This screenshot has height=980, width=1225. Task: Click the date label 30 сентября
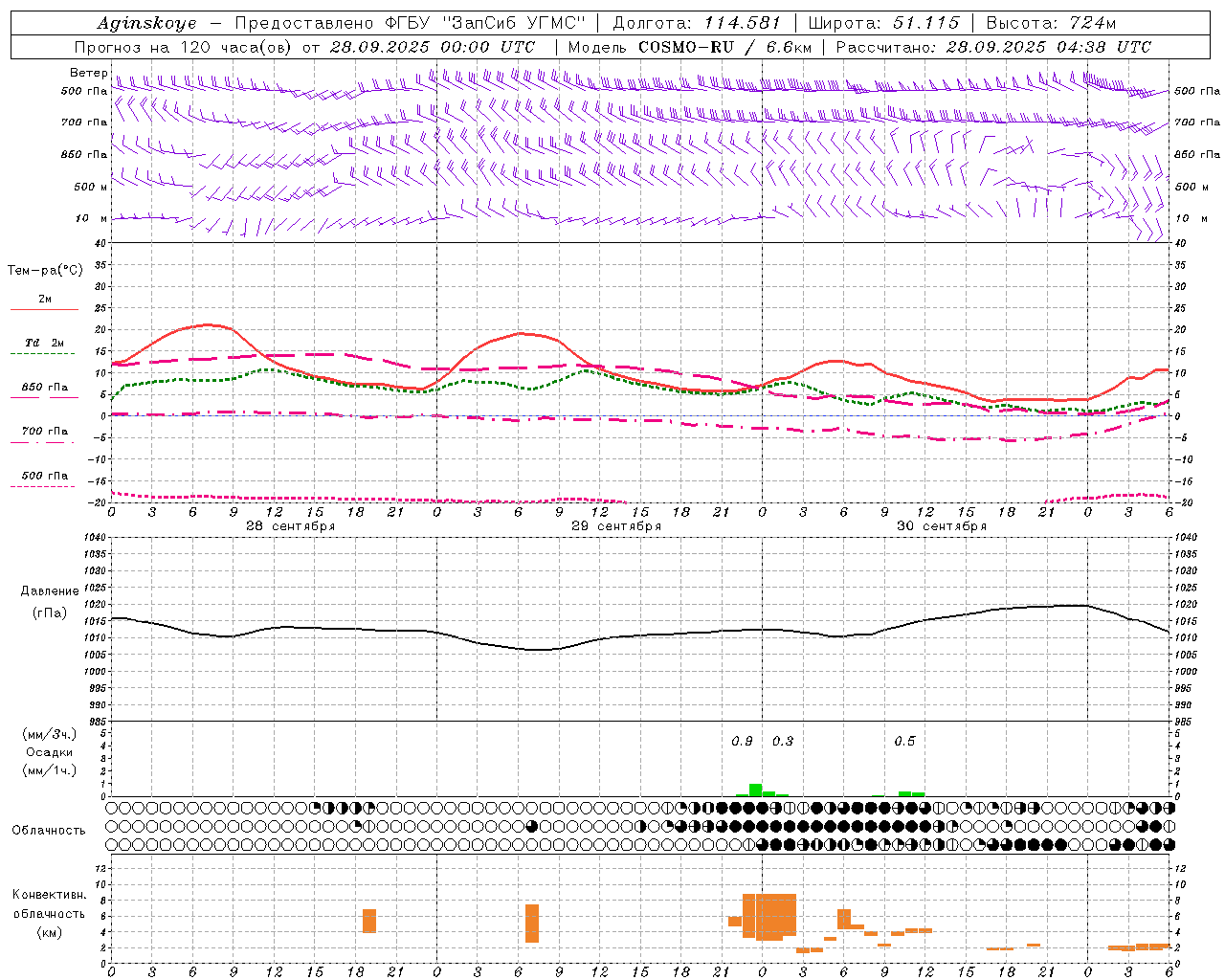click(942, 526)
